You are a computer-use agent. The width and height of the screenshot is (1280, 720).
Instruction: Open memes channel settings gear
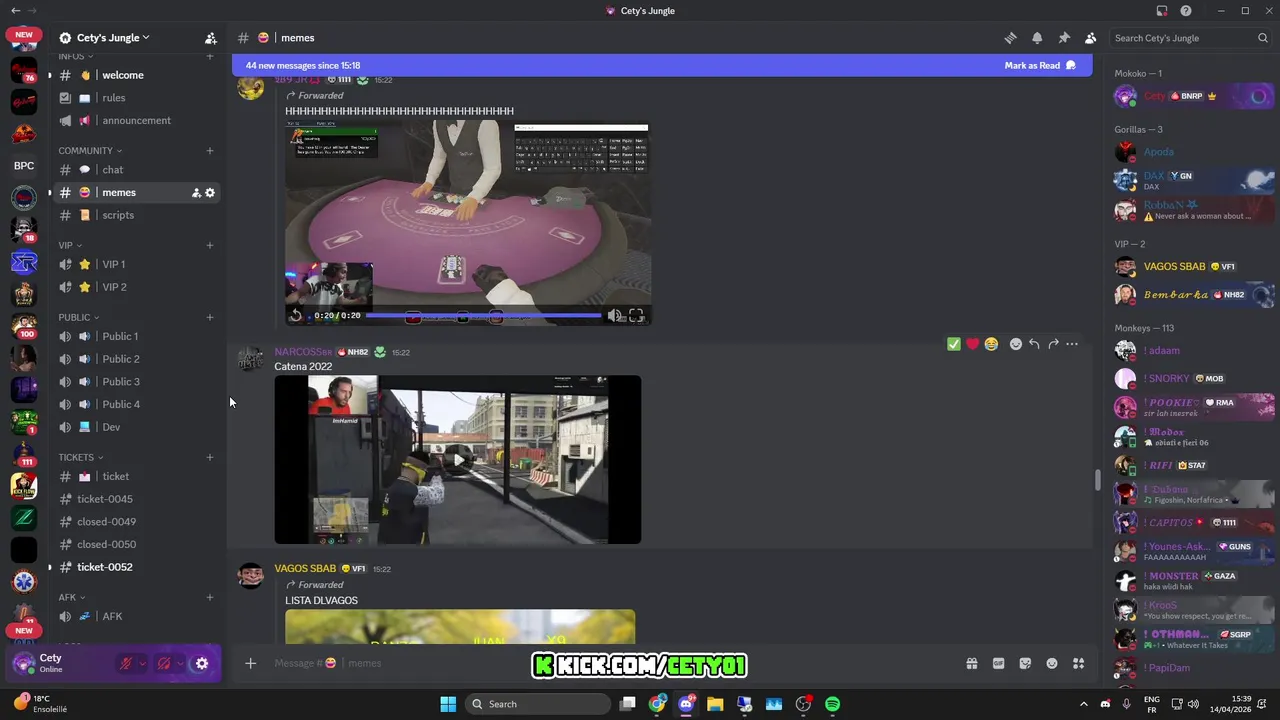click(210, 193)
